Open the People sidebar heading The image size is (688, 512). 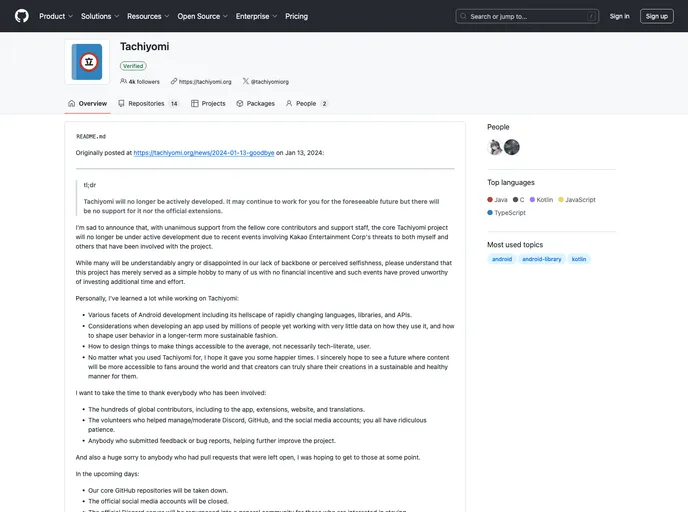click(x=498, y=127)
